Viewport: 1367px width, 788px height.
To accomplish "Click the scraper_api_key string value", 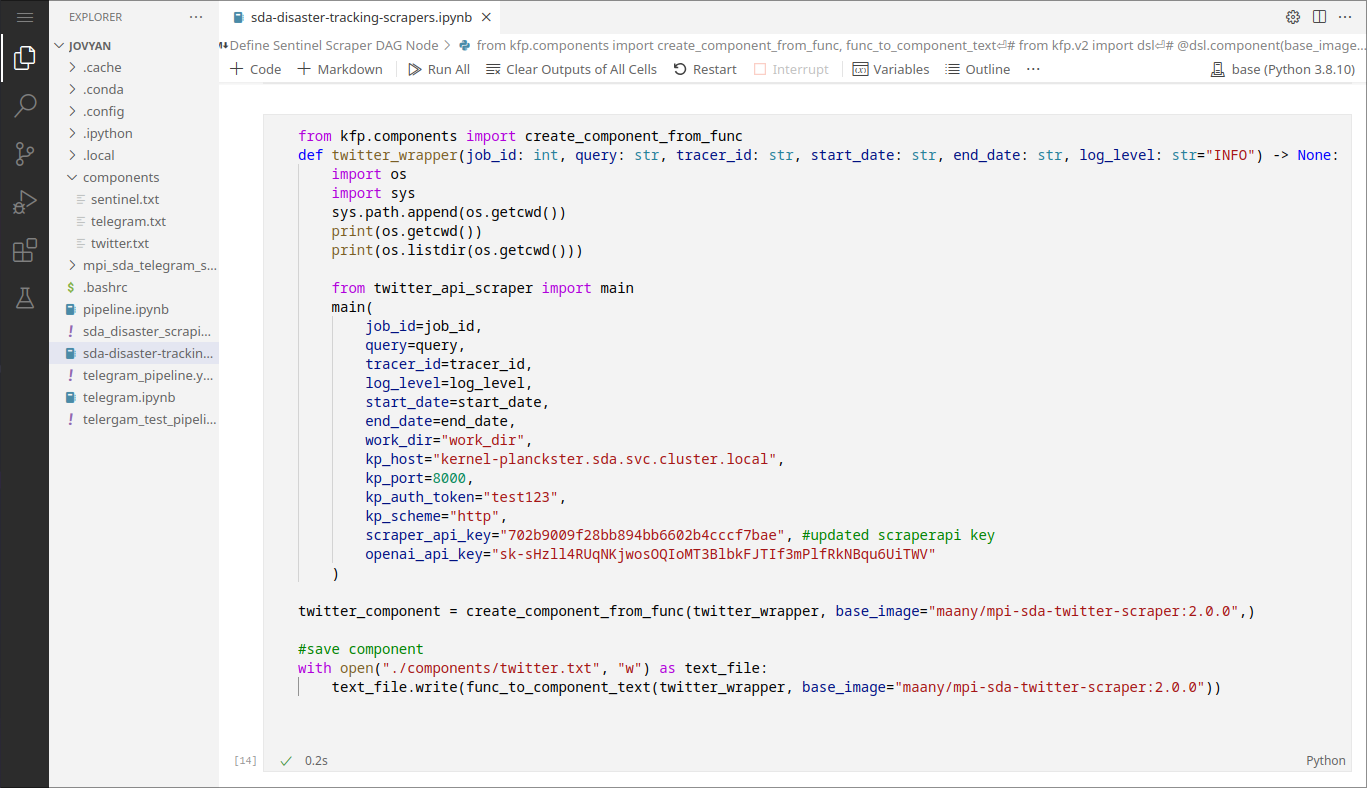I will pyautogui.click(x=643, y=535).
